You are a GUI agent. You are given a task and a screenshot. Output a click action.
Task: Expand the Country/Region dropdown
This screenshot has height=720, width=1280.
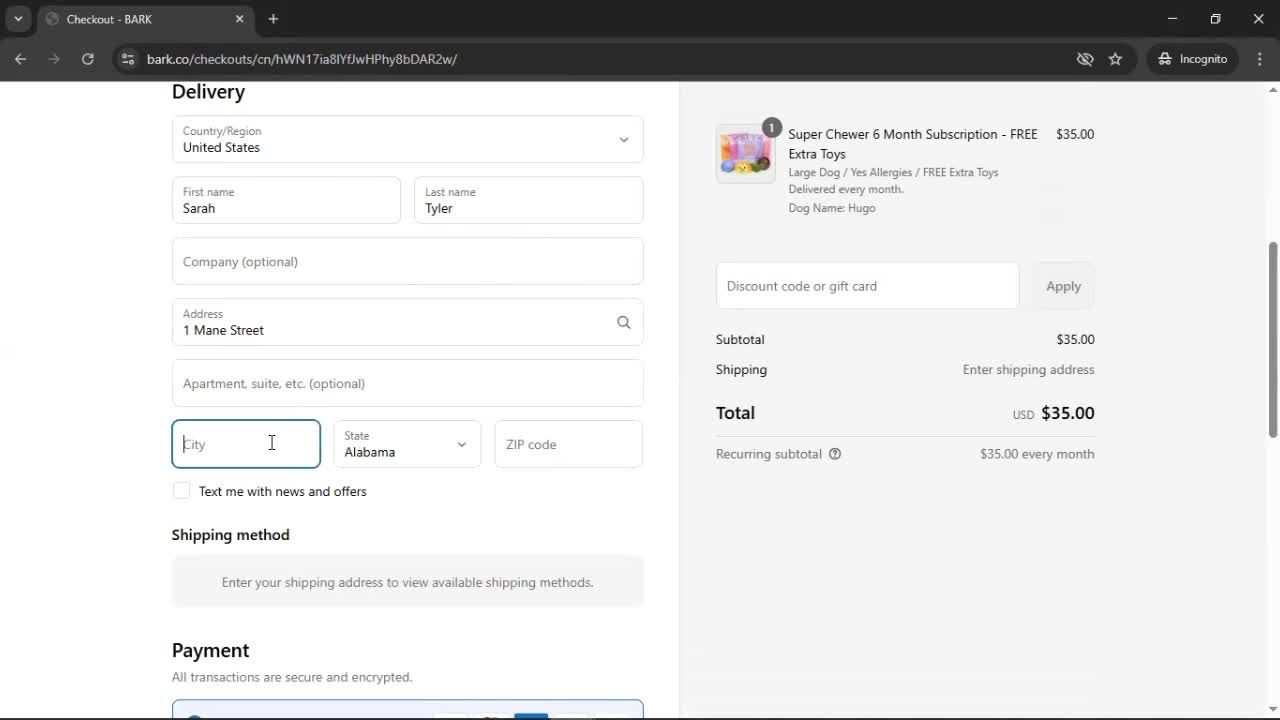[407, 139]
